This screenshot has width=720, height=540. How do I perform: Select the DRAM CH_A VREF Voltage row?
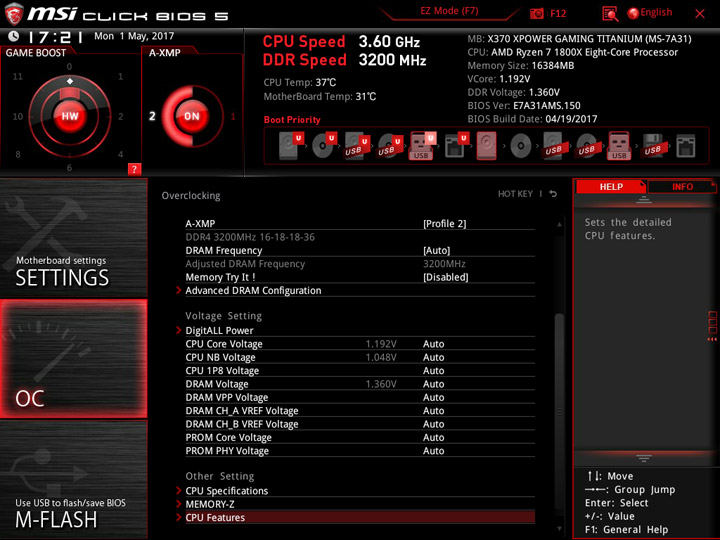(x=360, y=411)
